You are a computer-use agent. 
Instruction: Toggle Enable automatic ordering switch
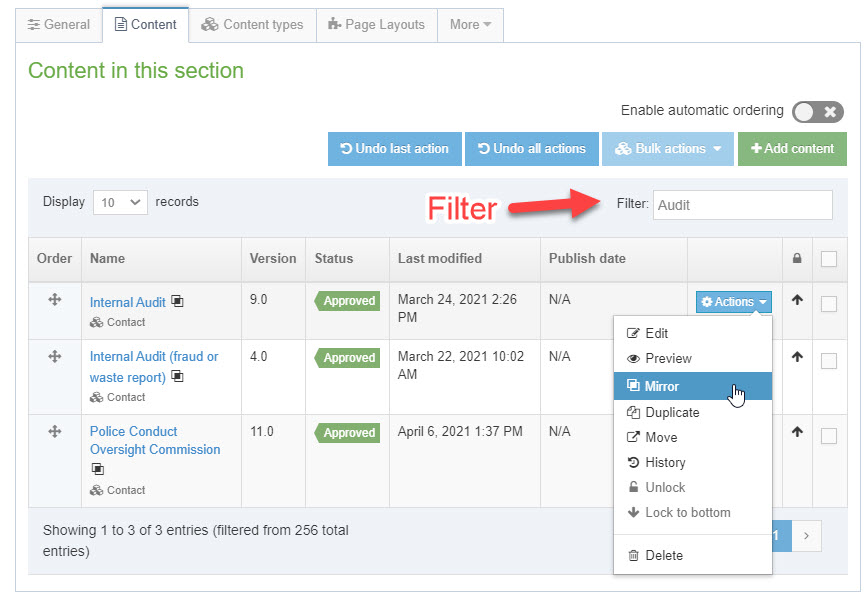[x=818, y=112]
